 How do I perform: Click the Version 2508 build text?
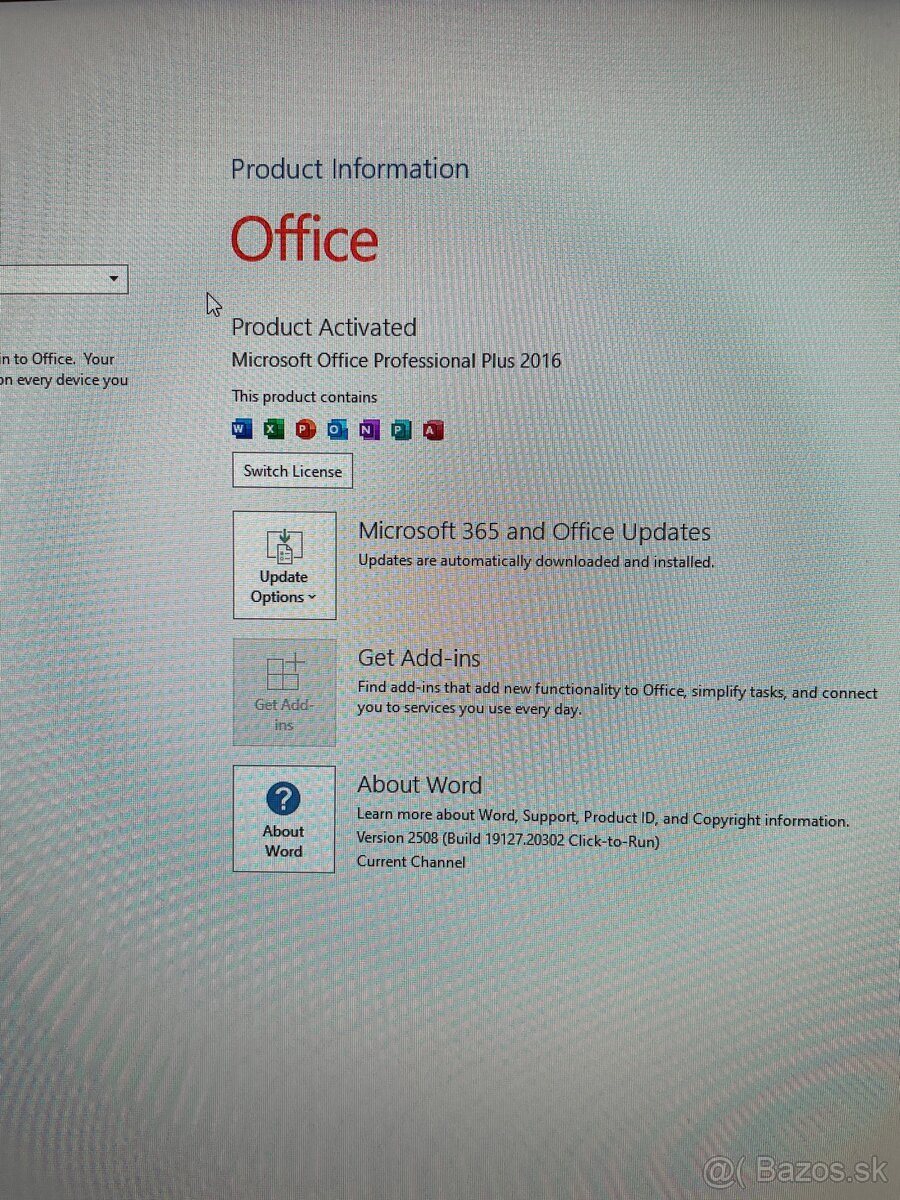point(508,841)
